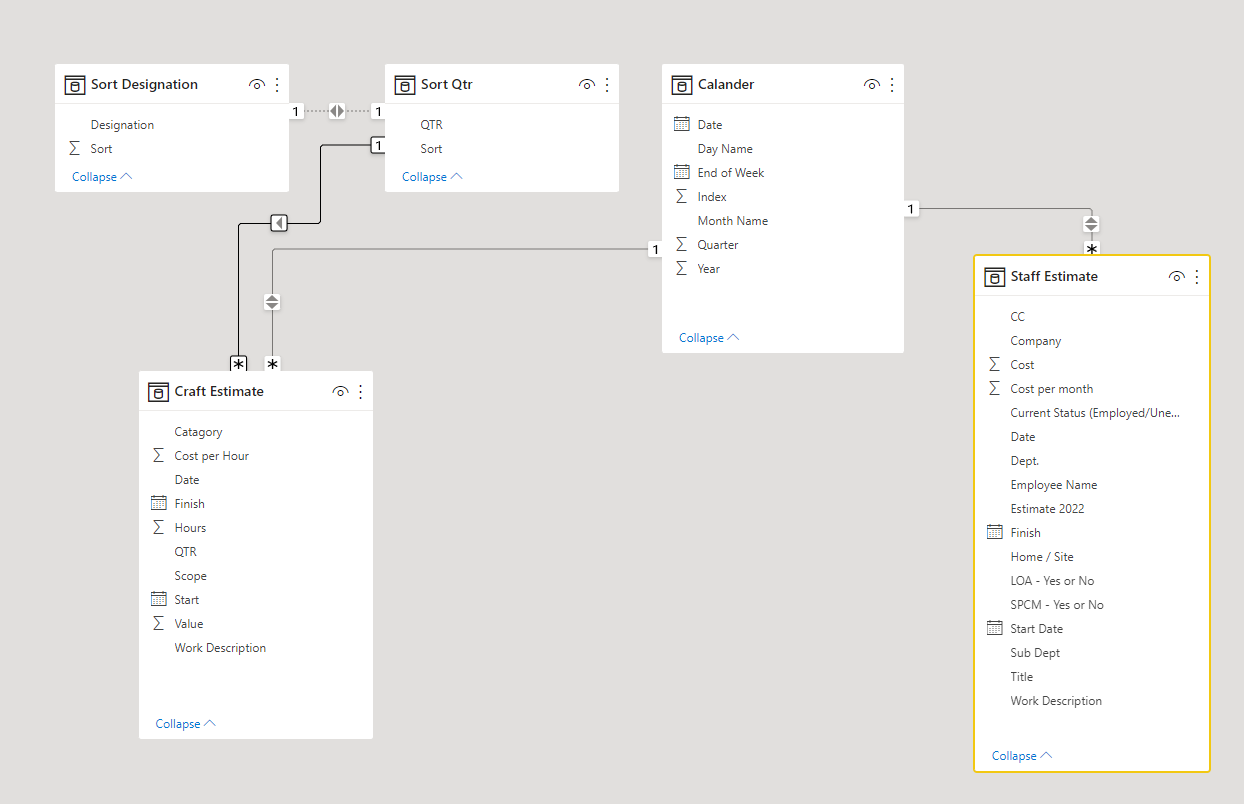
Task: Click the Craft Estimate table icon
Action: click(x=158, y=392)
